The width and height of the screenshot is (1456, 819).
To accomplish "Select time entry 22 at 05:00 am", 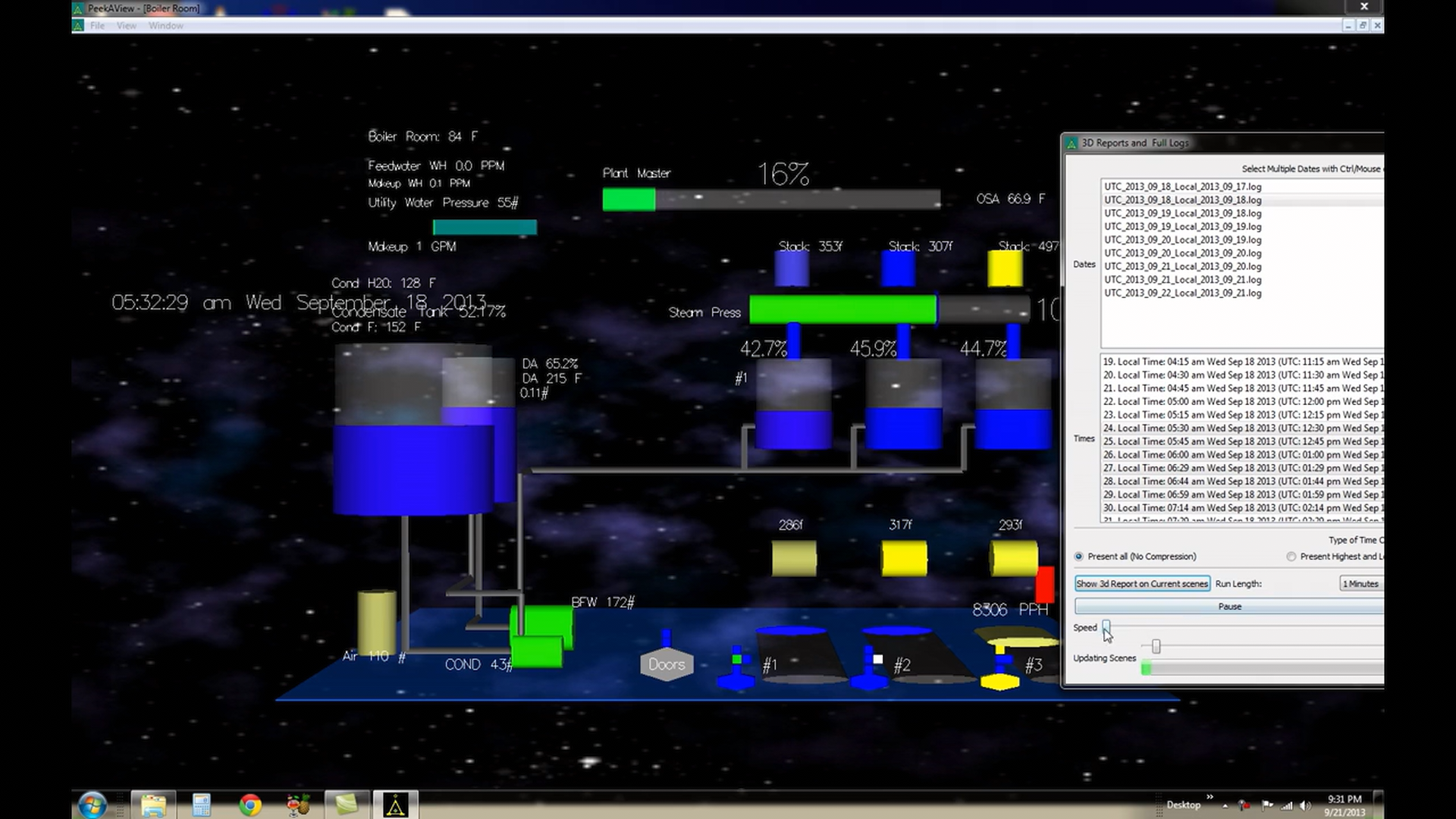I will pyautogui.click(x=1242, y=402).
